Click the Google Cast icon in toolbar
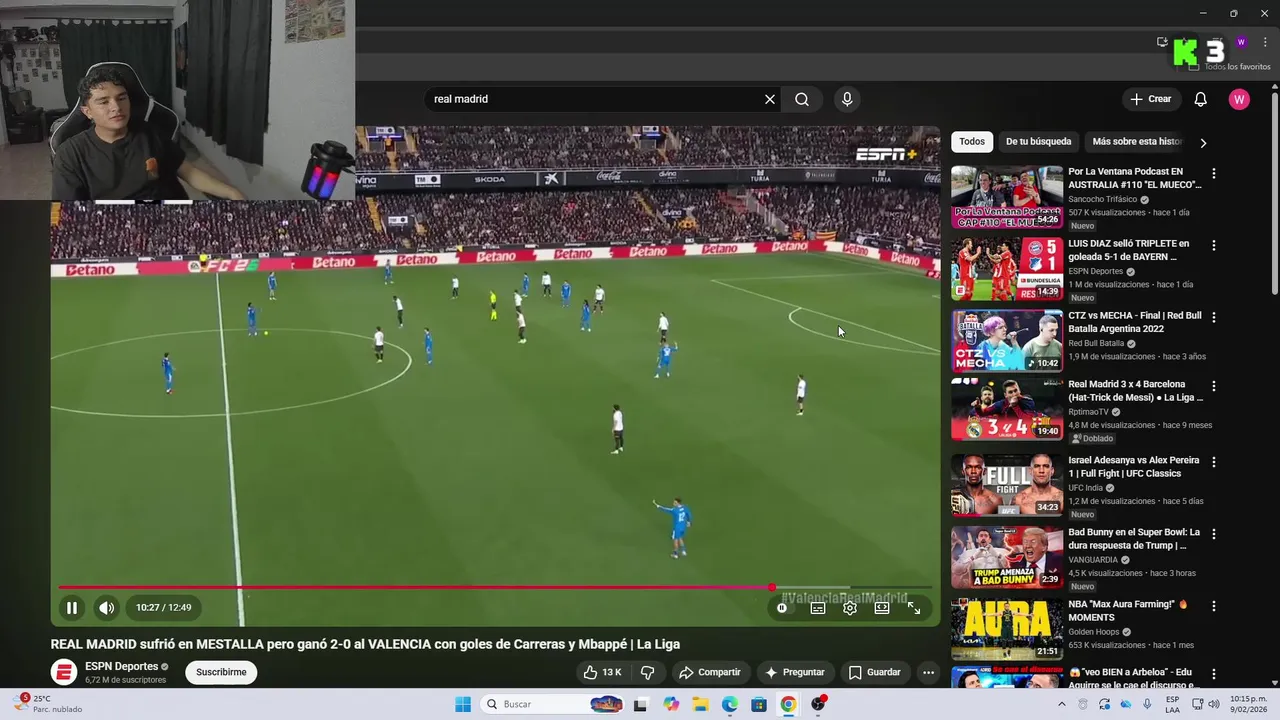1280x720 pixels. [x=1162, y=42]
